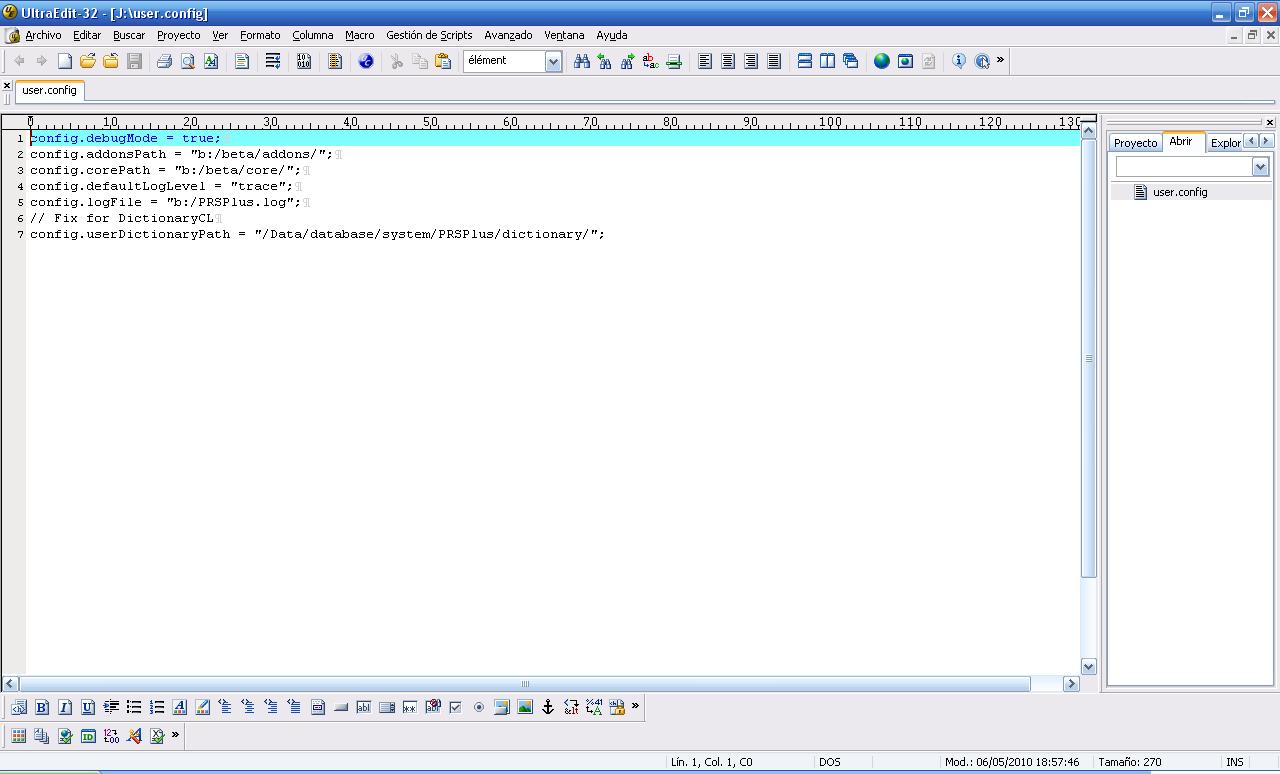Insert HTML image icon

click(x=525, y=707)
